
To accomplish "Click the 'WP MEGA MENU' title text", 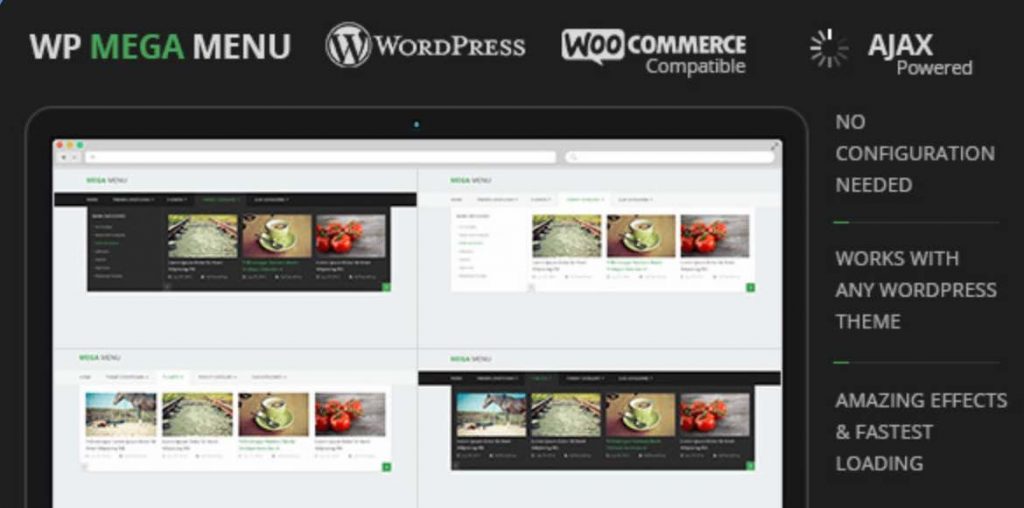I will [160, 46].
